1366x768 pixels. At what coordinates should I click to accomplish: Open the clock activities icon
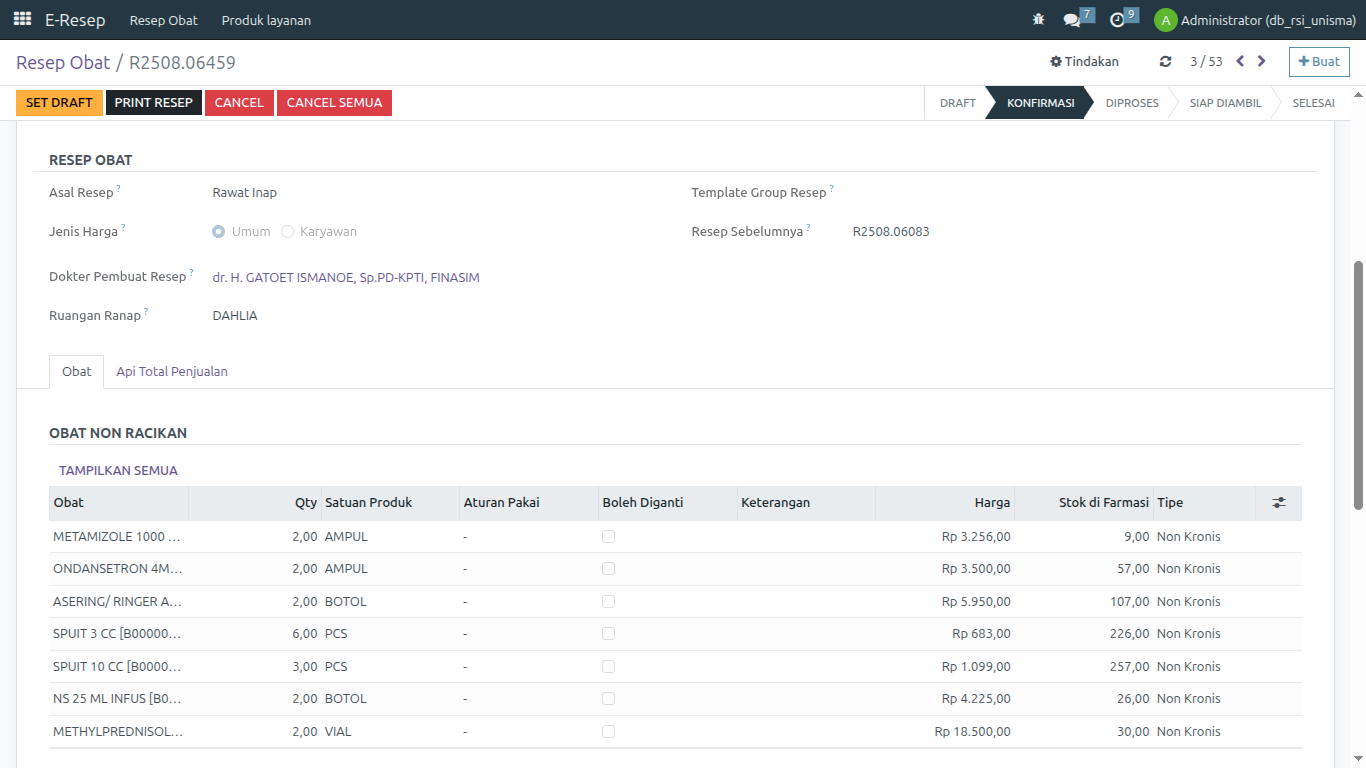(1118, 20)
